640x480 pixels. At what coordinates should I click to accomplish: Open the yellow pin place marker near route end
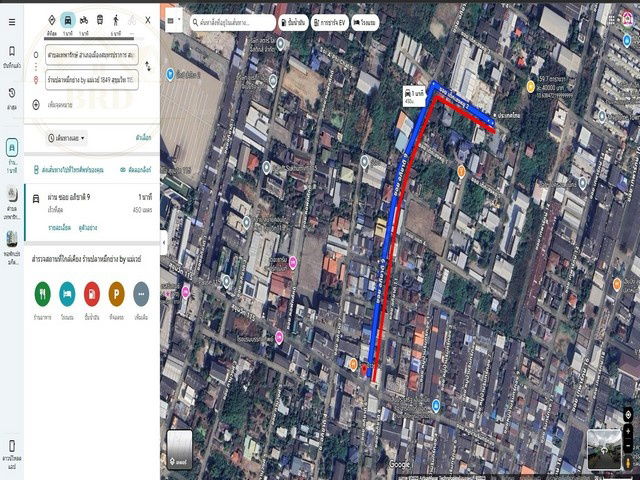point(530,87)
